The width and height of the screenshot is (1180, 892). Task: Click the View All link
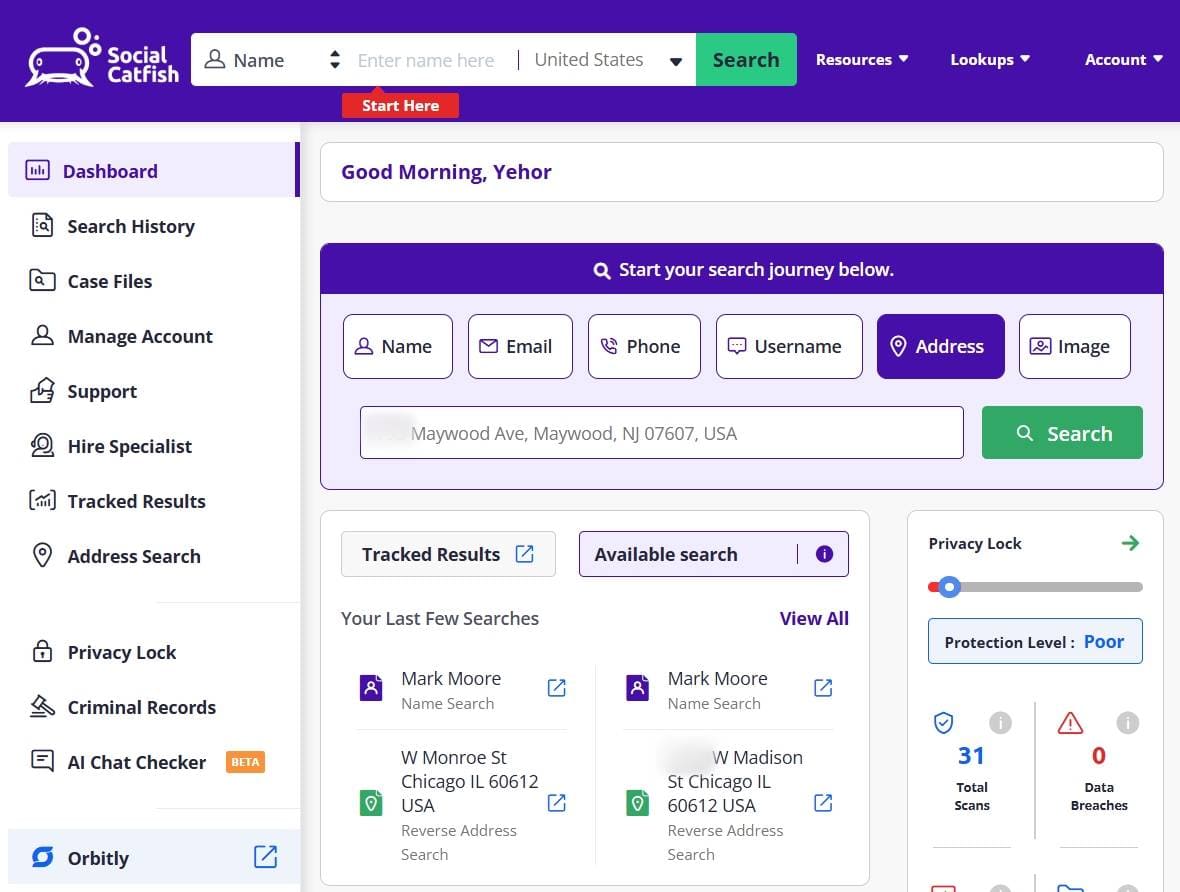tap(814, 618)
